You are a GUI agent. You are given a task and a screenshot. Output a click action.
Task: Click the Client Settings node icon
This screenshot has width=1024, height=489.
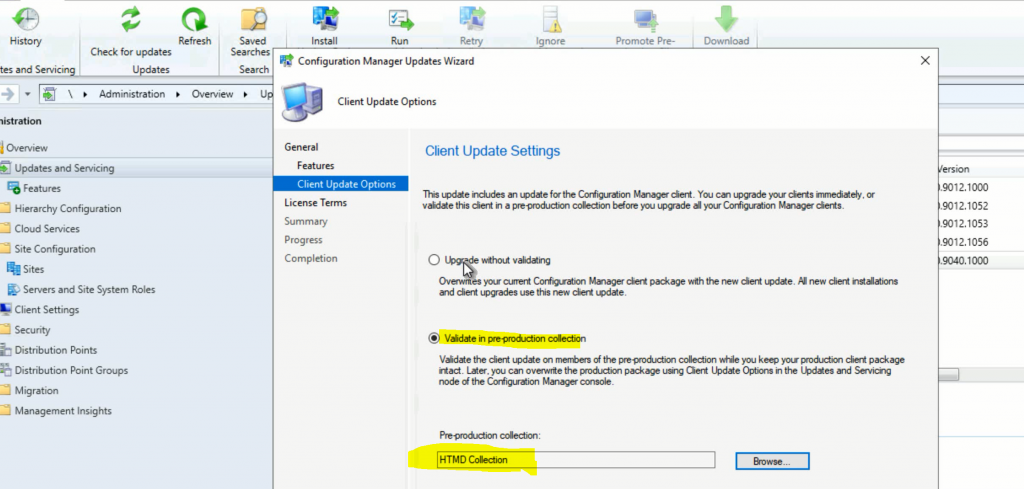click(6, 309)
